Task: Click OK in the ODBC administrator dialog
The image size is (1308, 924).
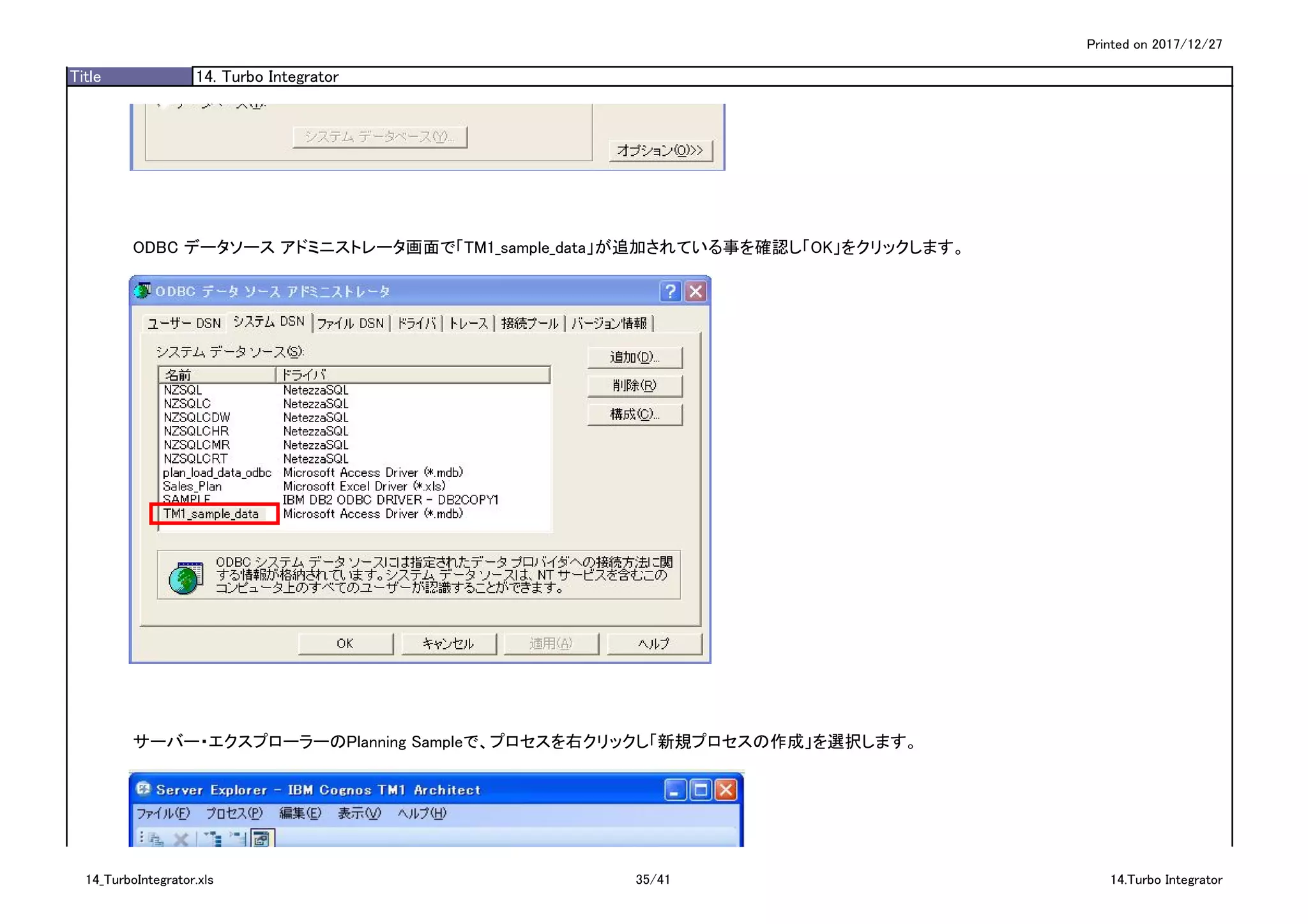Action: [345, 644]
